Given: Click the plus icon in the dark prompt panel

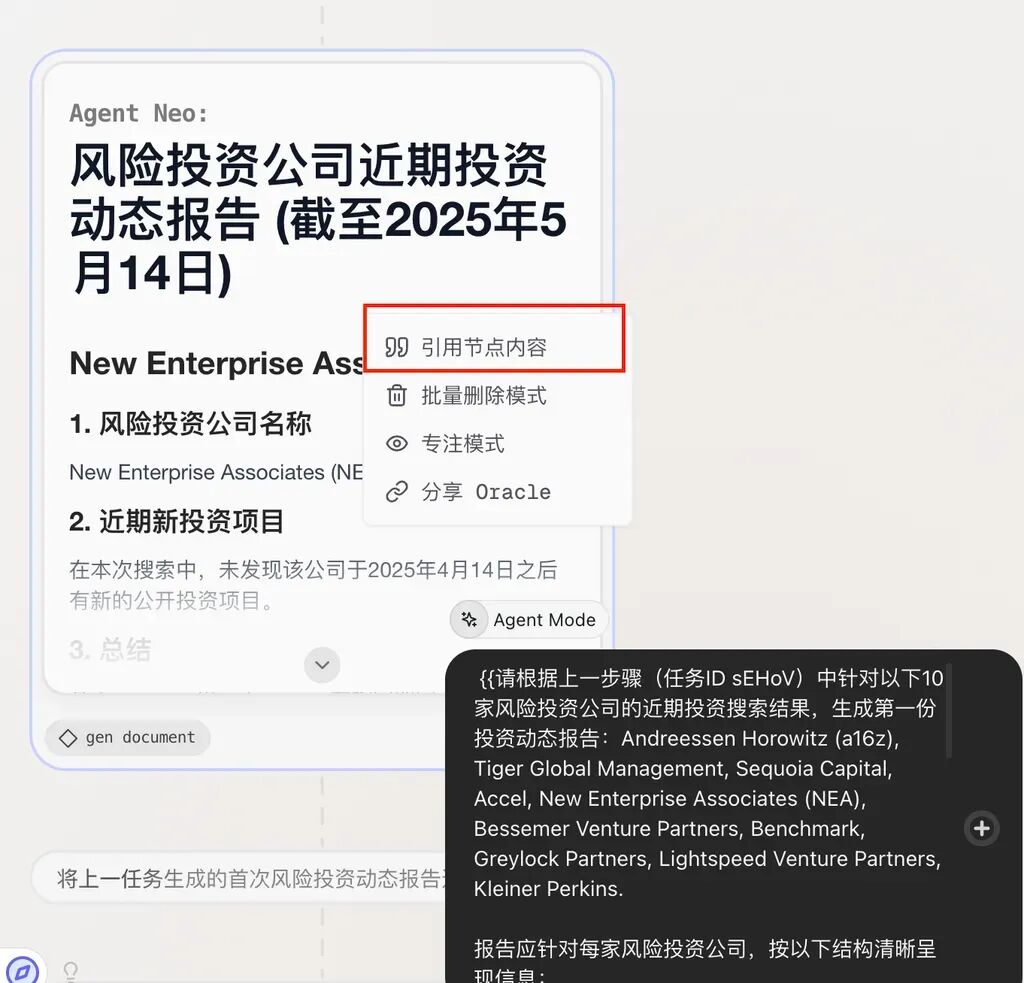Looking at the screenshot, I should point(981,828).
